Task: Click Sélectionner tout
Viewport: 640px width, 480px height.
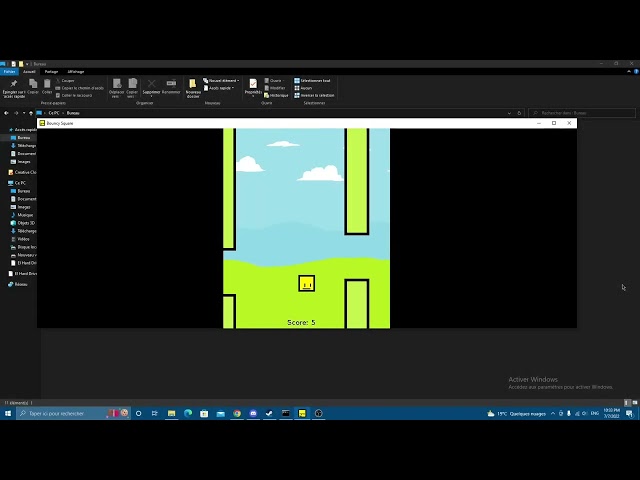Action: pyautogui.click(x=312, y=80)
